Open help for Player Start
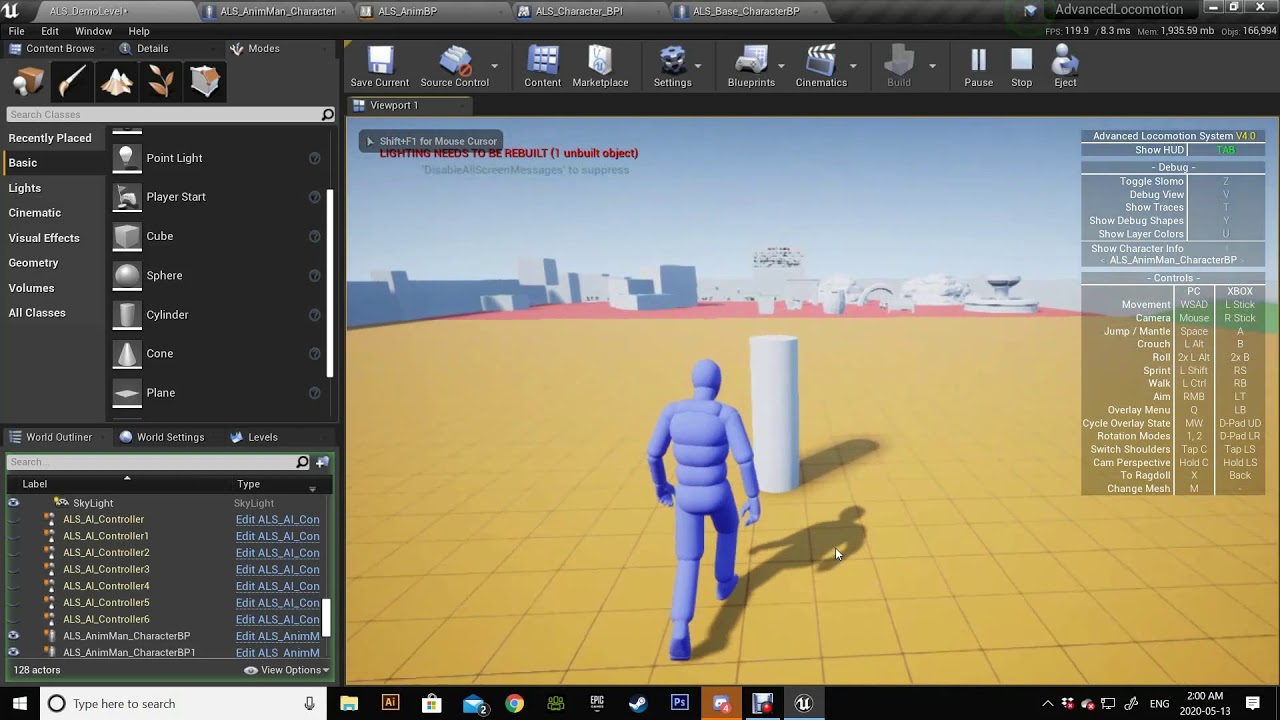Viewport: 1280px width, 720px height. 314,197
